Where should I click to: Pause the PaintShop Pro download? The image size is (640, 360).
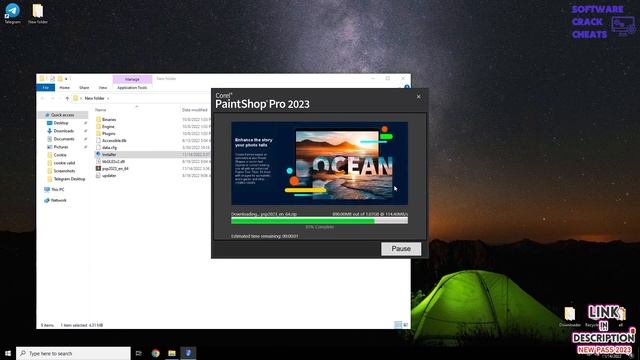401,249
